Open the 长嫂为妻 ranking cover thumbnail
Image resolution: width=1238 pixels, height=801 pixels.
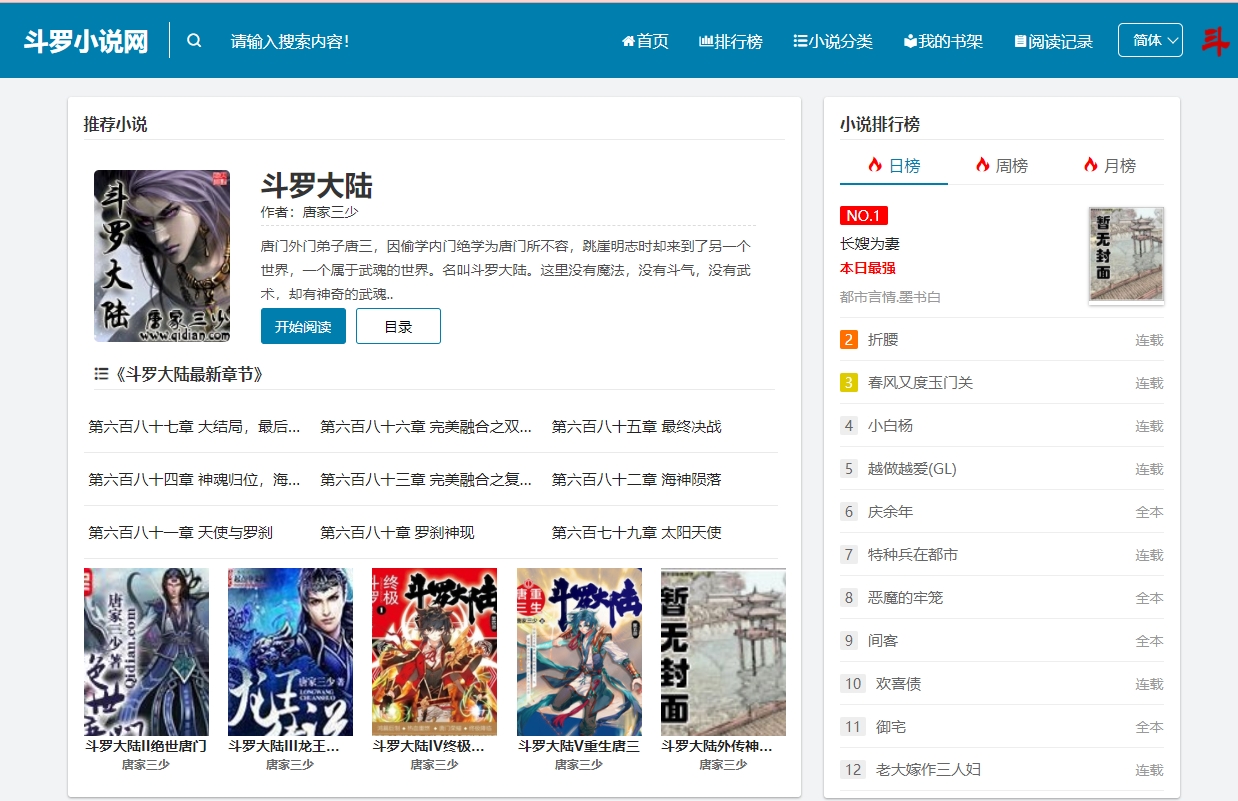point(1126,256)
